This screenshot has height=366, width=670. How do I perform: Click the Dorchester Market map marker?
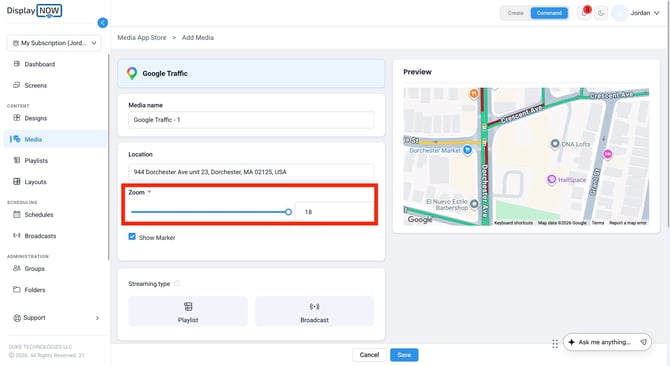pyautogui.click(x=467, y=150)
